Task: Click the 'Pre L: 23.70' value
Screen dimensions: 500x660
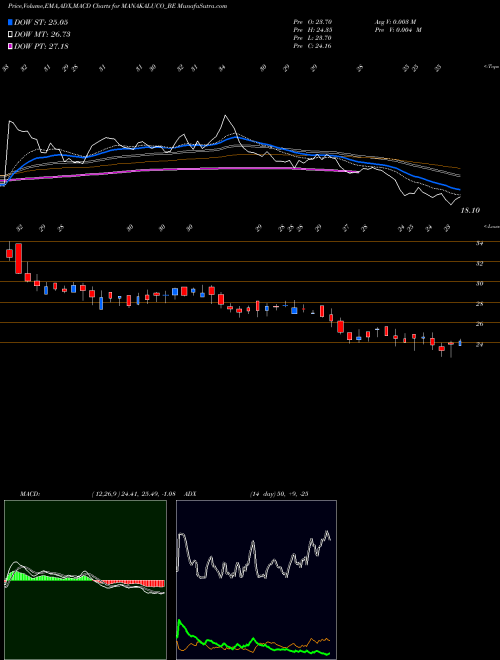Action: pyautogui.click(x=312, y=38)
